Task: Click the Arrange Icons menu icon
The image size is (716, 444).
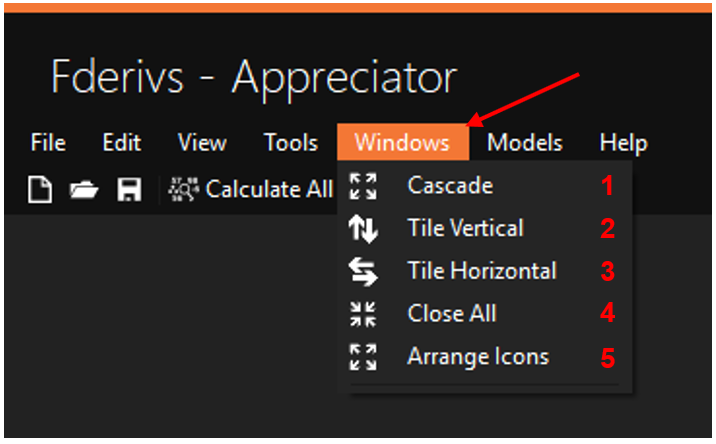Action: (363, 357)
